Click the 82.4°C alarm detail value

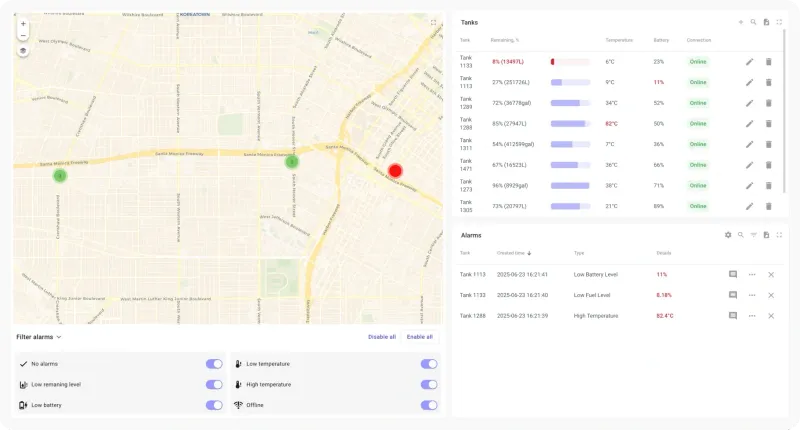(x=665, y=316)
